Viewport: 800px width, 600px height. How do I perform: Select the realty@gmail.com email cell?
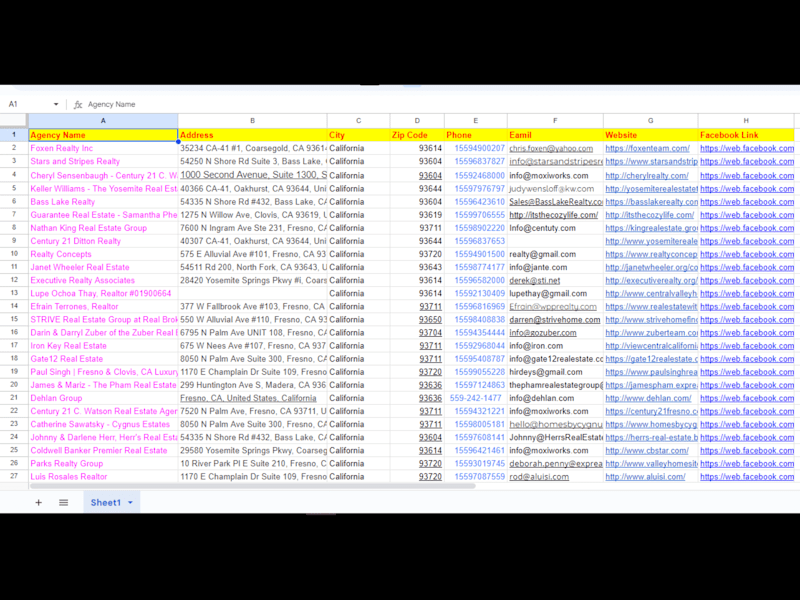[x=555, y=254]
